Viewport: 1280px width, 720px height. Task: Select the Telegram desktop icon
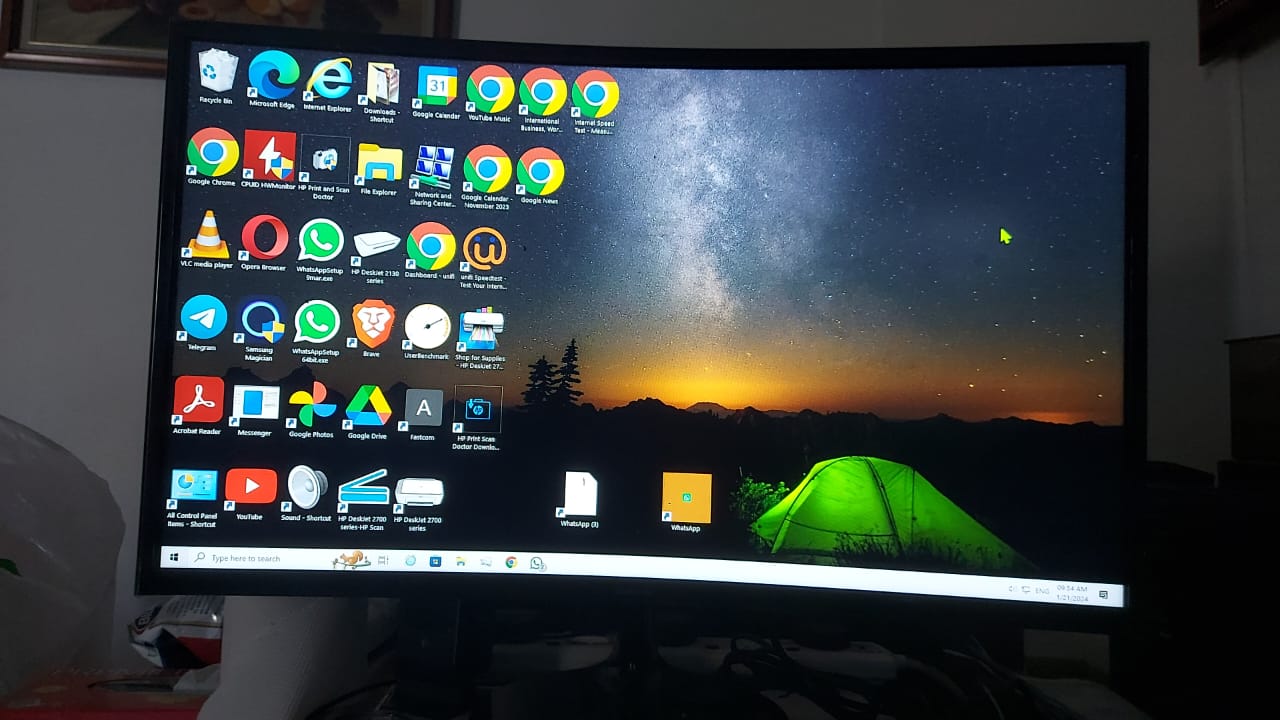(x=203, y=323)
